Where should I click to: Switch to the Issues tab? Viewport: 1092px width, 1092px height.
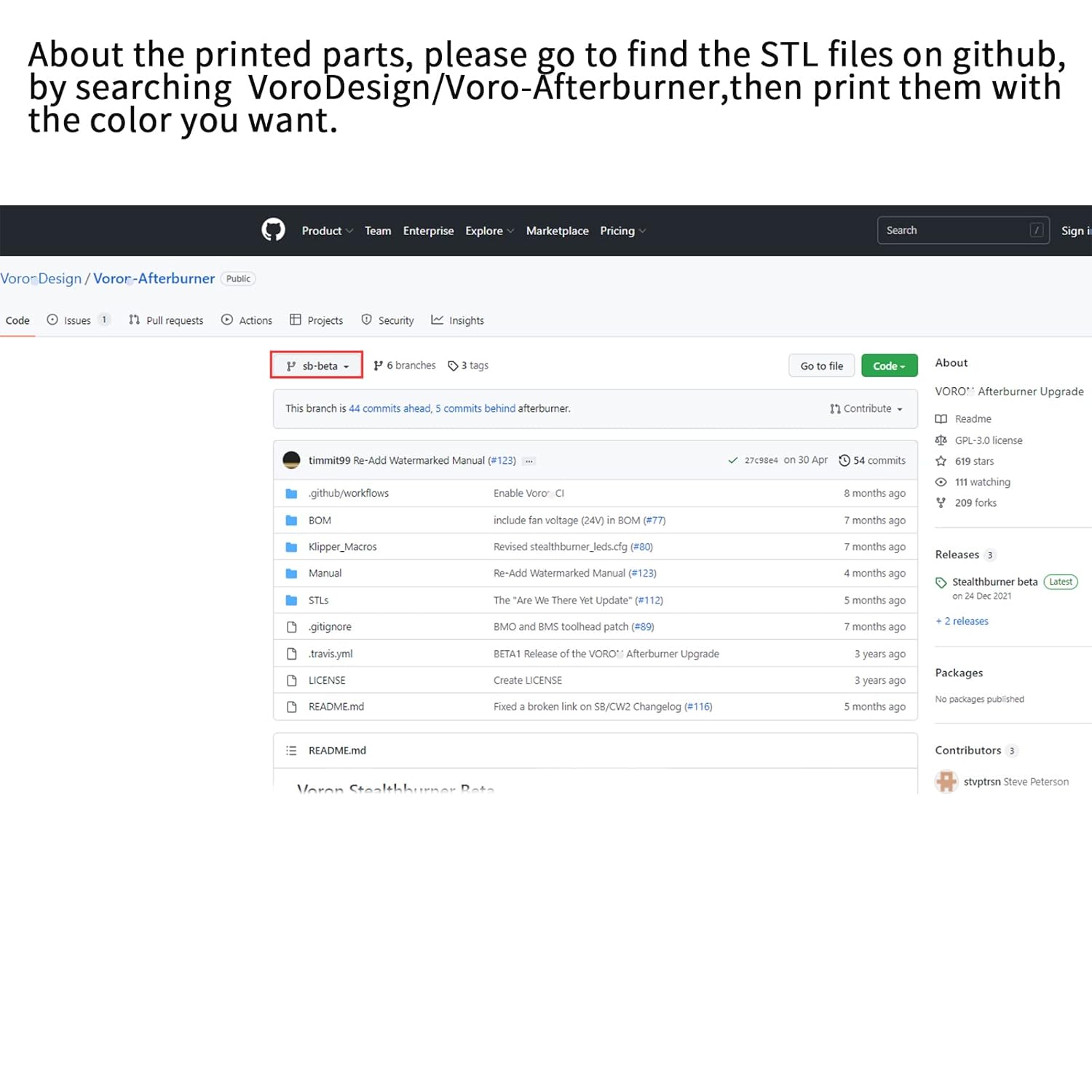coord(78,320)
